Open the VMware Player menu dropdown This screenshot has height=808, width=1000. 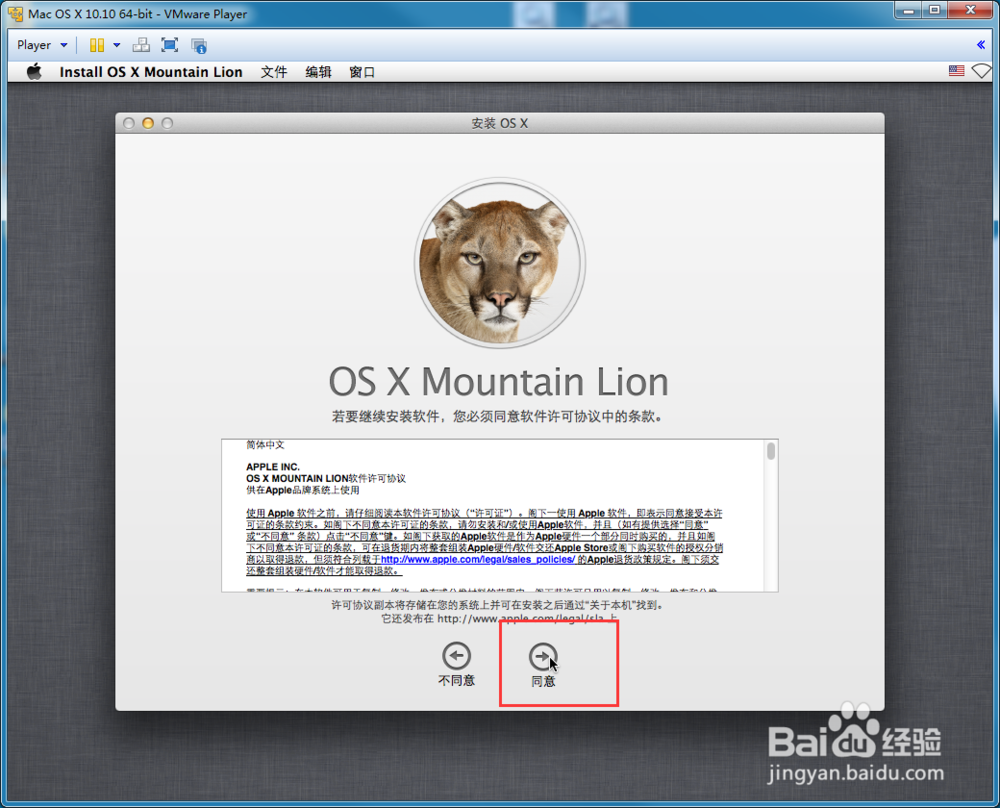coord(42,45)
